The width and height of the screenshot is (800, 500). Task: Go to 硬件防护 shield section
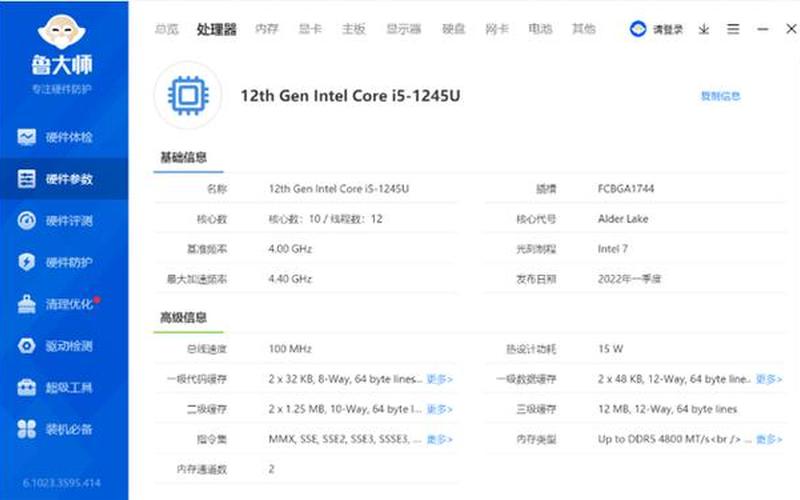tap(64, 262)
